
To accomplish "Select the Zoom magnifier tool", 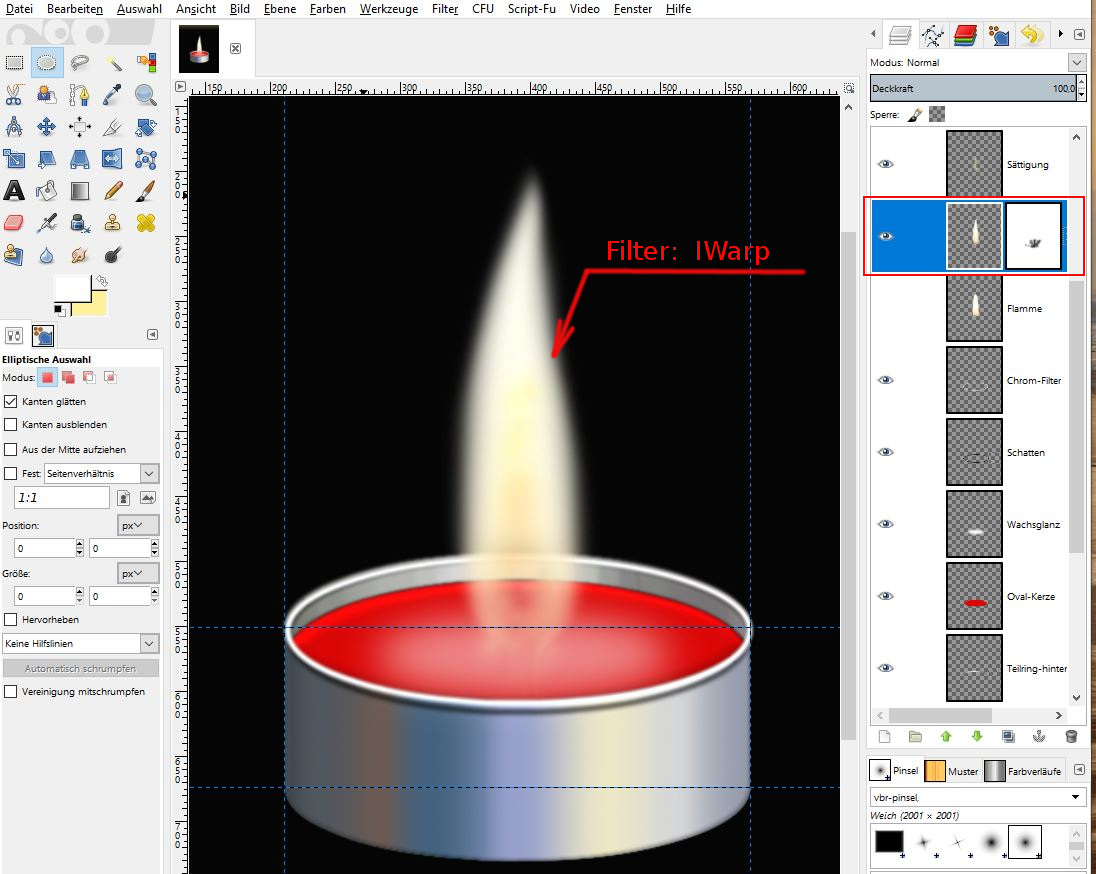I will click(x=146, y=95).
